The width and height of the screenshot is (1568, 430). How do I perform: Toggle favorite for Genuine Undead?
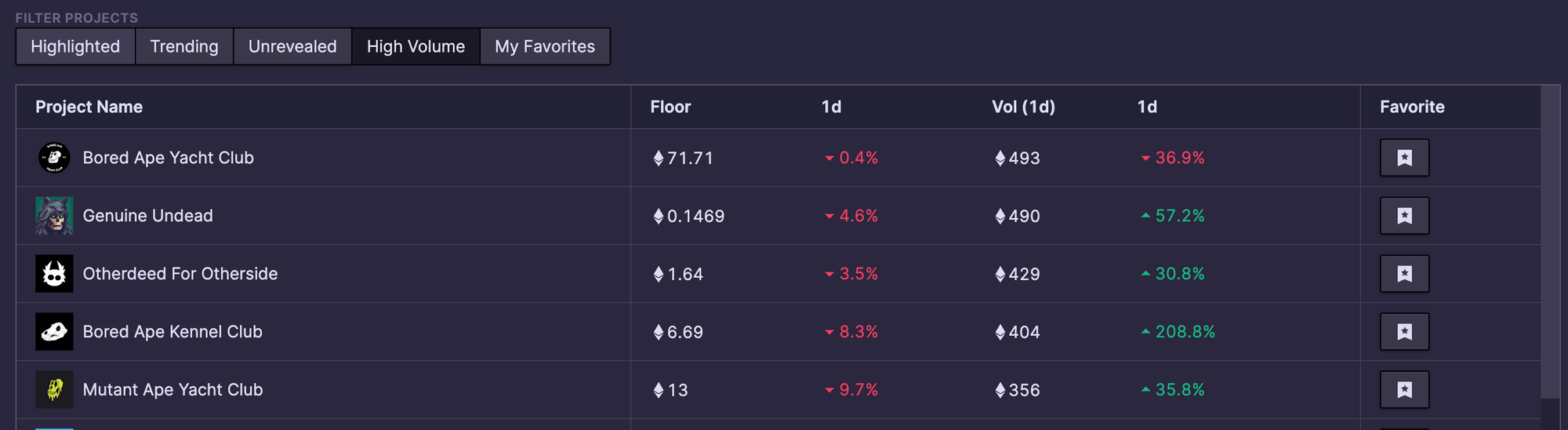1404,216
